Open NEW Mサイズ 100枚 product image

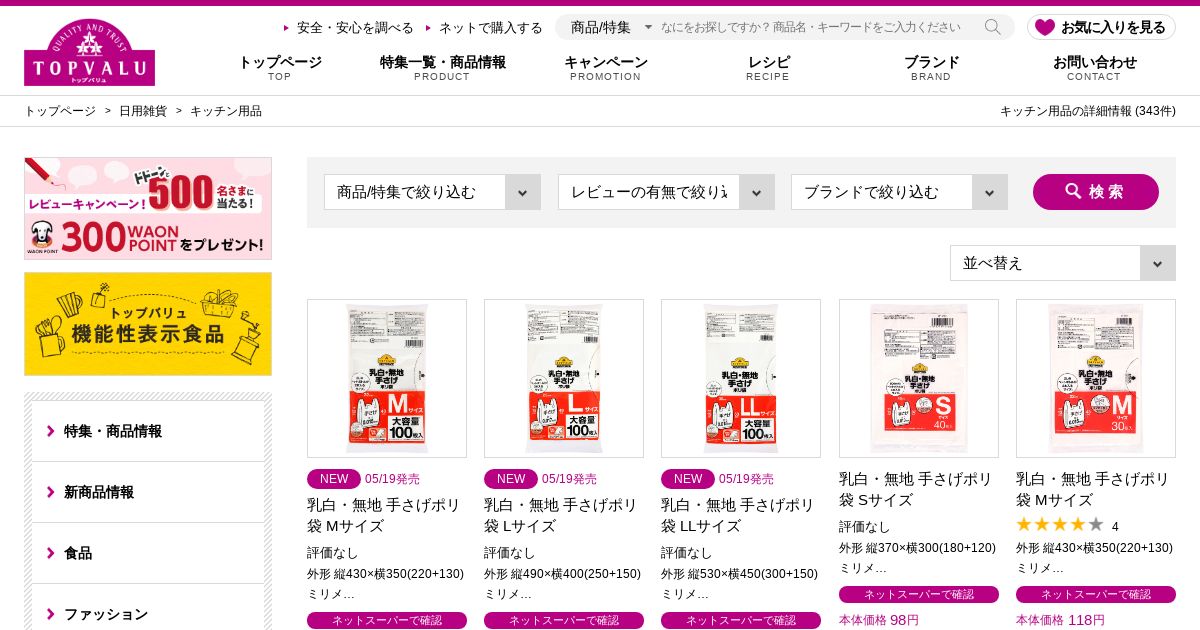point(387,378)
